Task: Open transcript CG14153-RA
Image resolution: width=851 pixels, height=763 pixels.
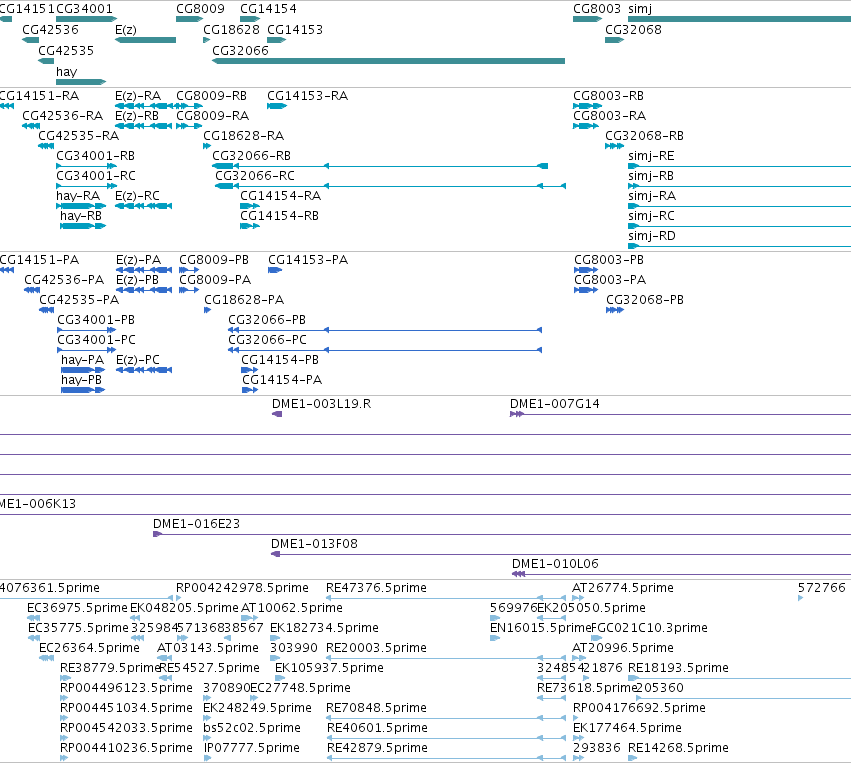Action: [x=307, y=96]
